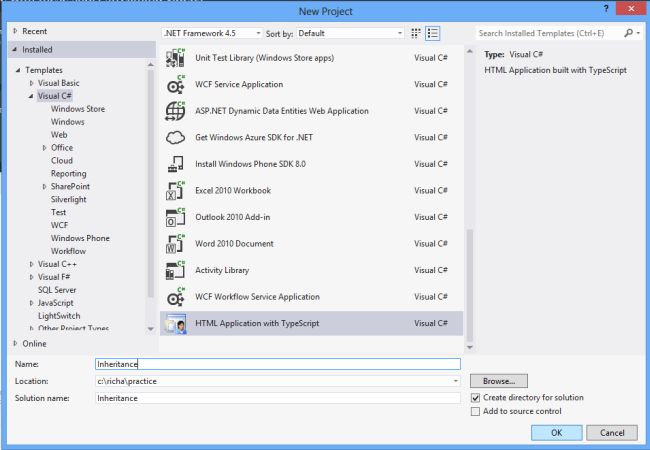
Task: Collapse the Templates tree node
Action: coord(18,70)
